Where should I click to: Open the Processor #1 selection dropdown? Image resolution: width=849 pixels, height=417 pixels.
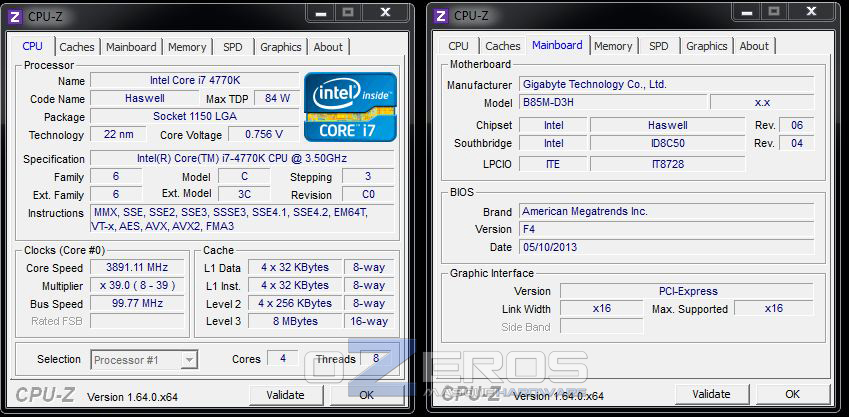pos(144,360)
